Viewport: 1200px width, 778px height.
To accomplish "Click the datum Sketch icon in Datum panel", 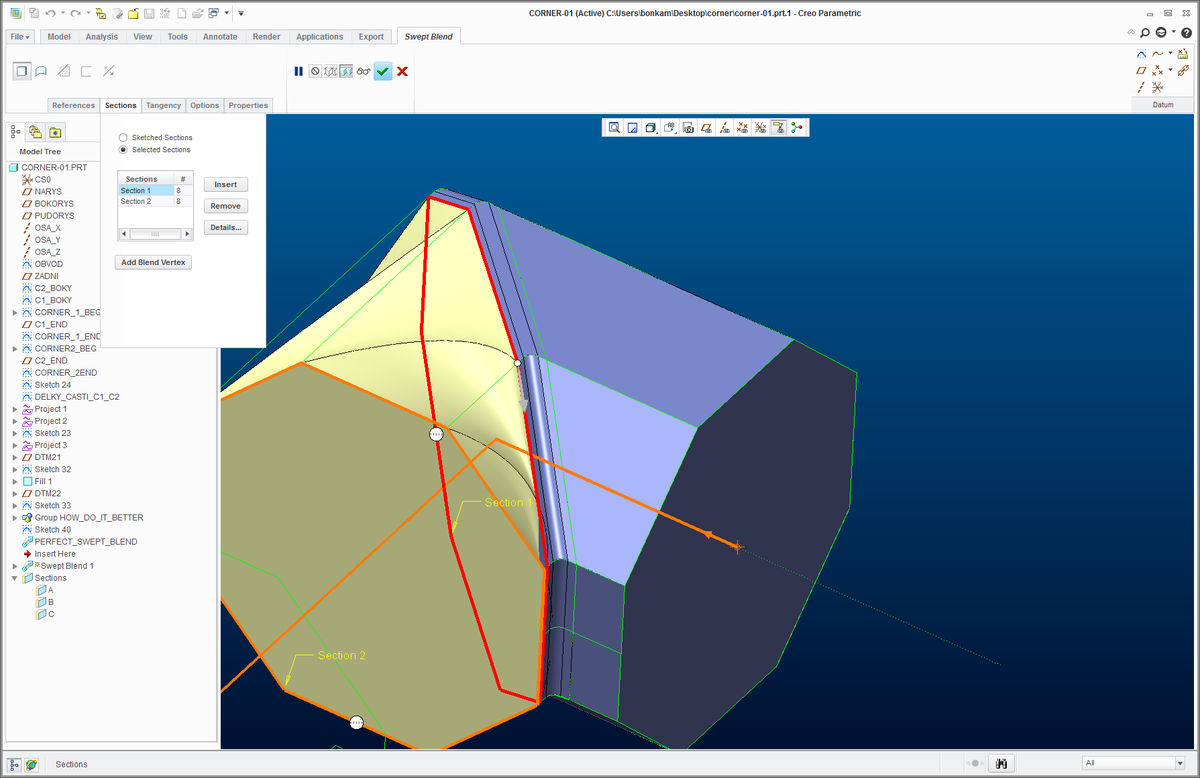I will pyautogui.click(x=1141, y=54).
